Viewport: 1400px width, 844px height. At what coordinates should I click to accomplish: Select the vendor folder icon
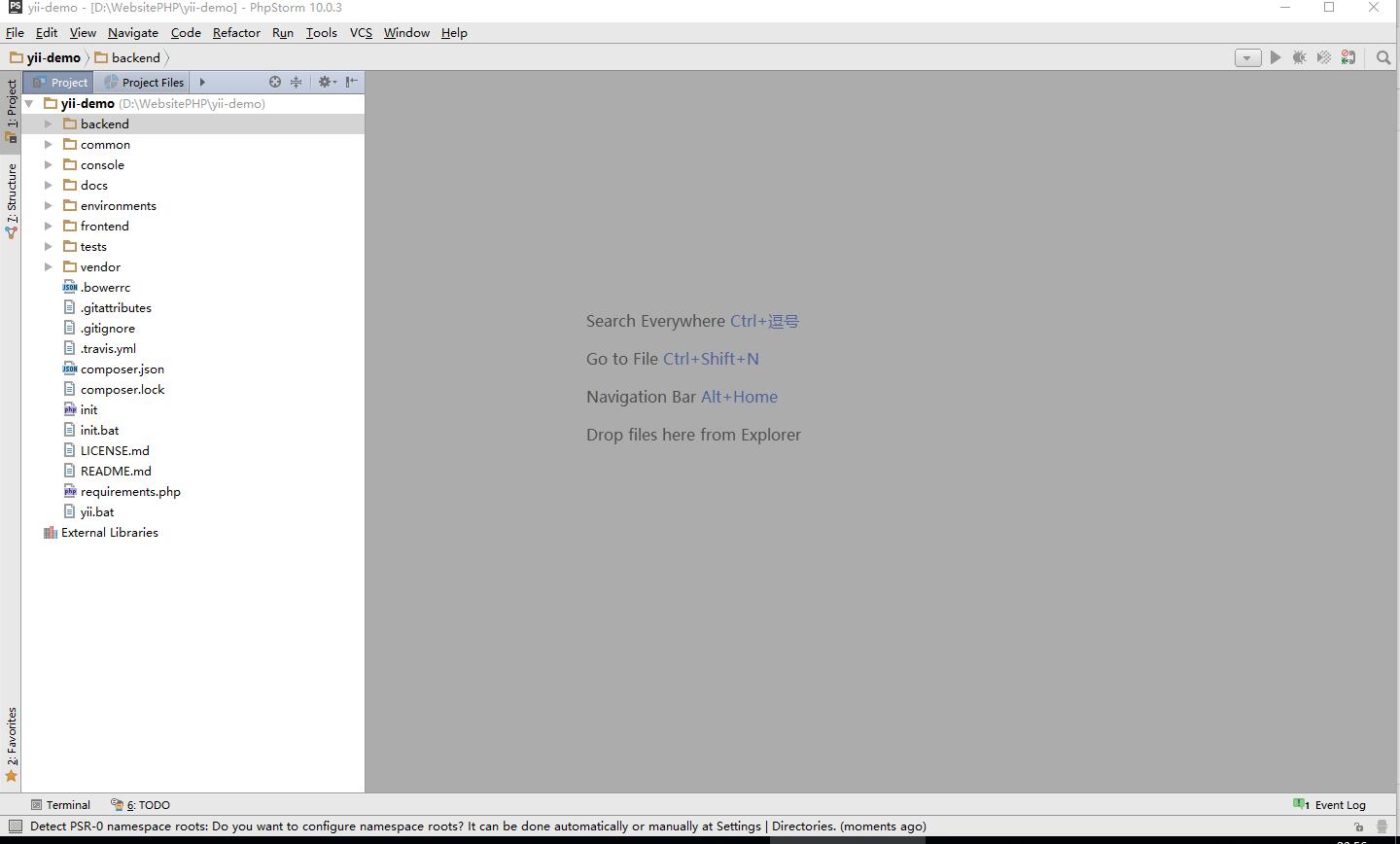click(70, 266)
